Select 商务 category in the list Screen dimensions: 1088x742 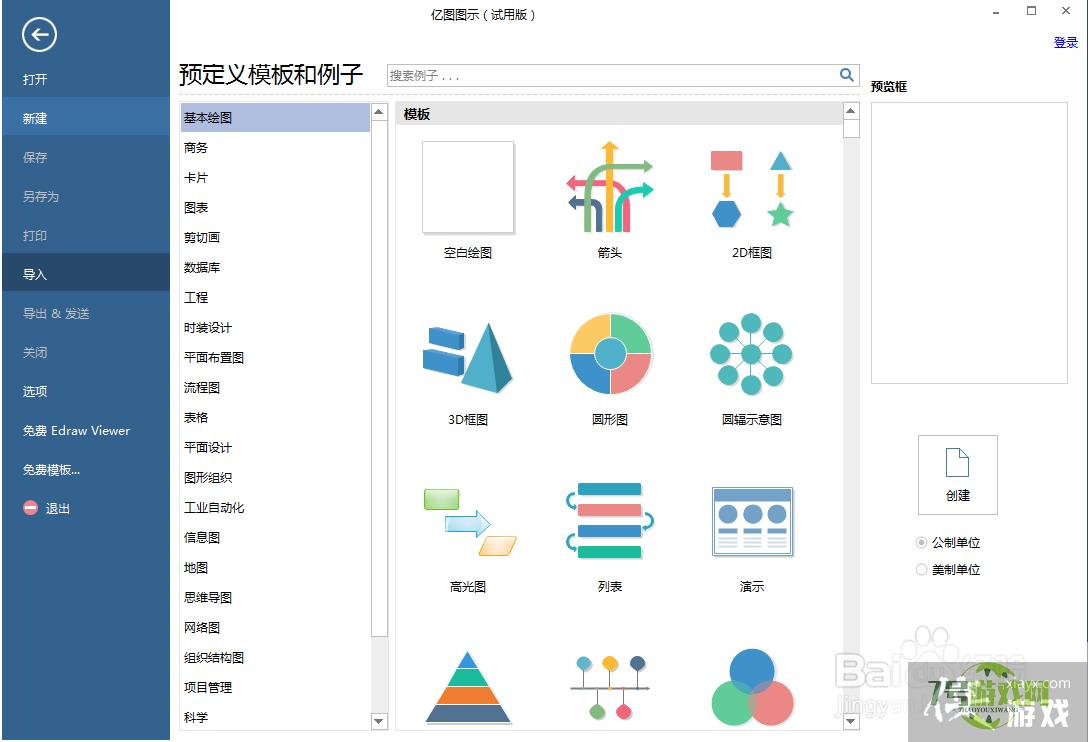pos(275,147)
